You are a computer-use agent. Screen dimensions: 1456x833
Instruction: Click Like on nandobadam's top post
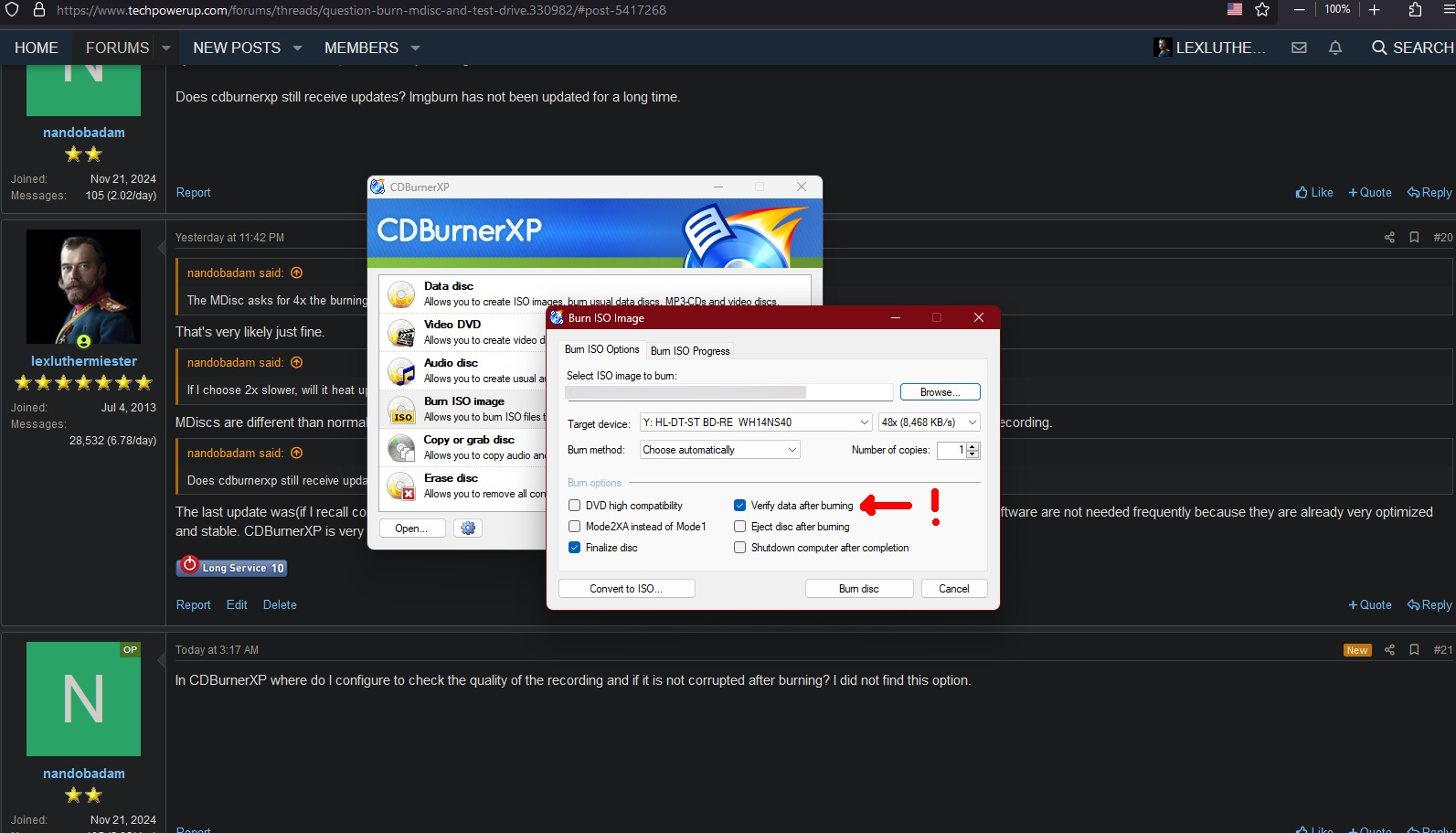point(1314,193)
